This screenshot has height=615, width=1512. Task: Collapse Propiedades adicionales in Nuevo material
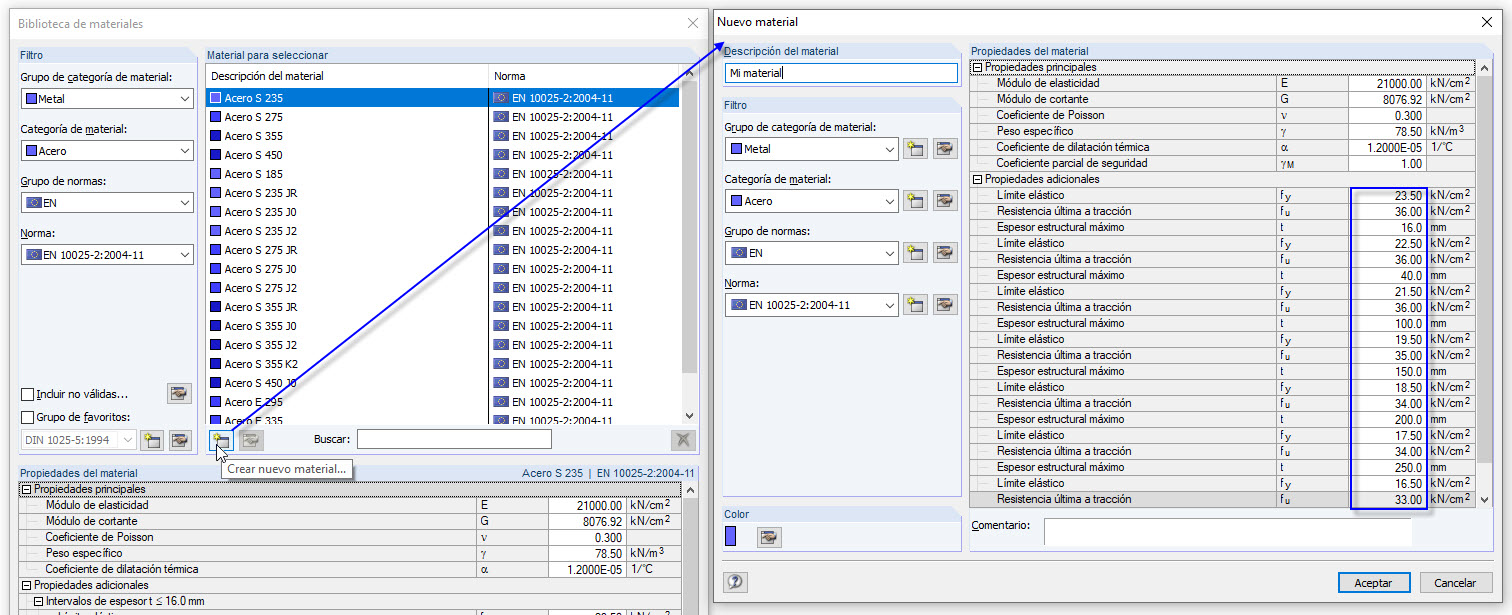pyautogui.click(x=977, y=179)
